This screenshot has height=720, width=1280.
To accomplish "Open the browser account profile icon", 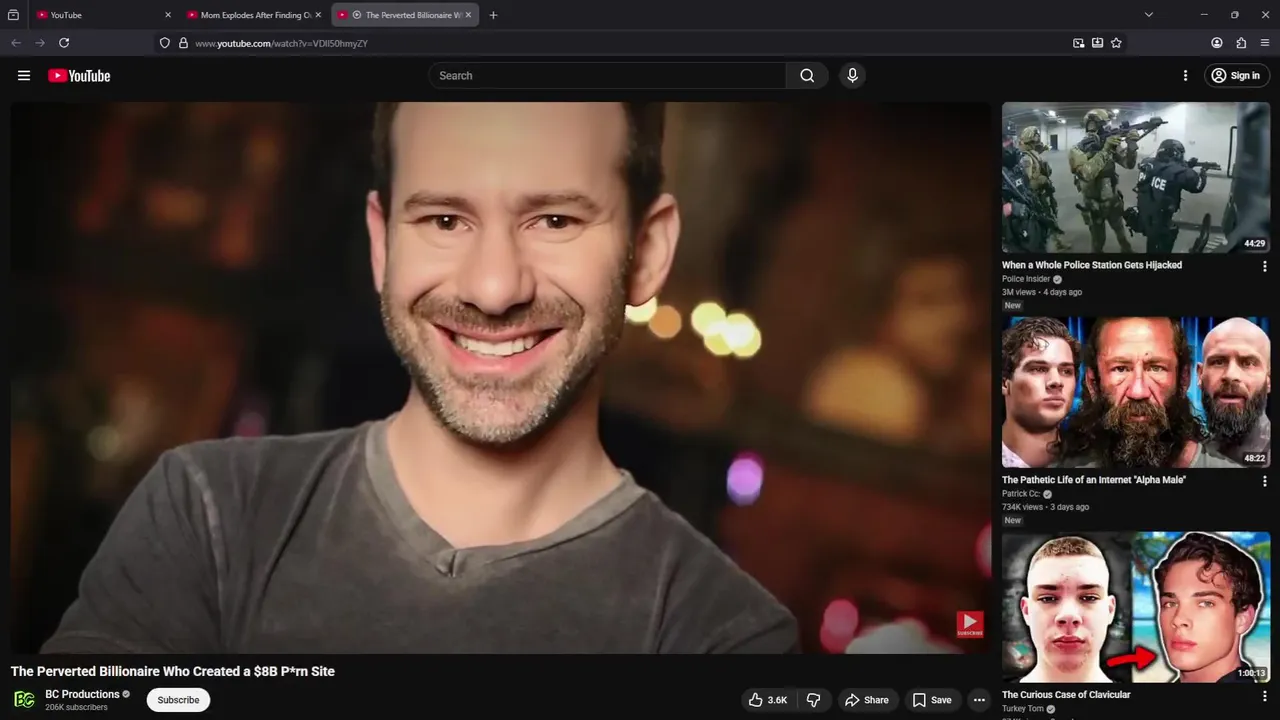I will [x=1217, y=43].
